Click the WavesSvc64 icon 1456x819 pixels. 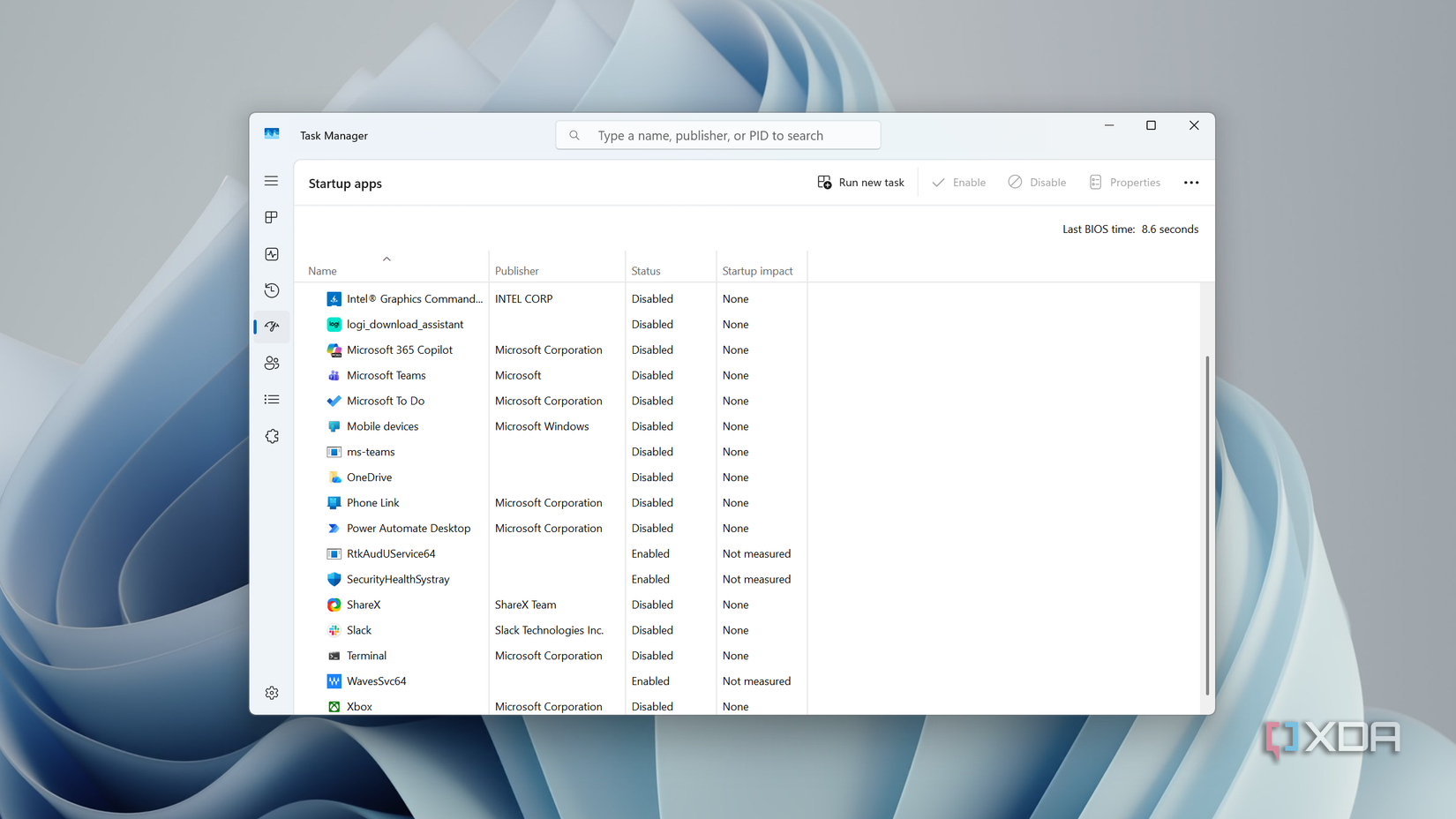tap(334, 681)
